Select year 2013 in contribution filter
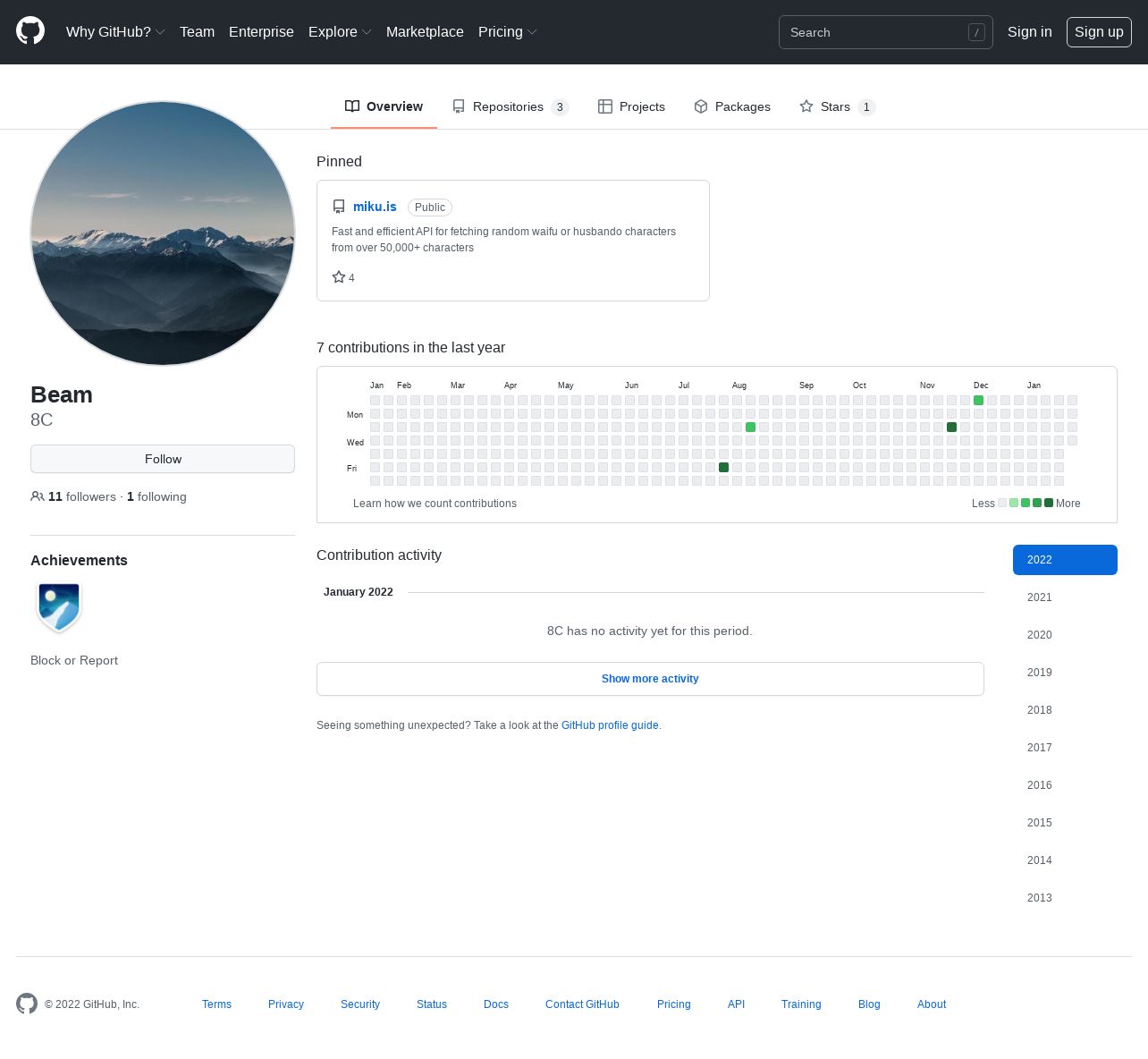 click(x=1040, y=898)
